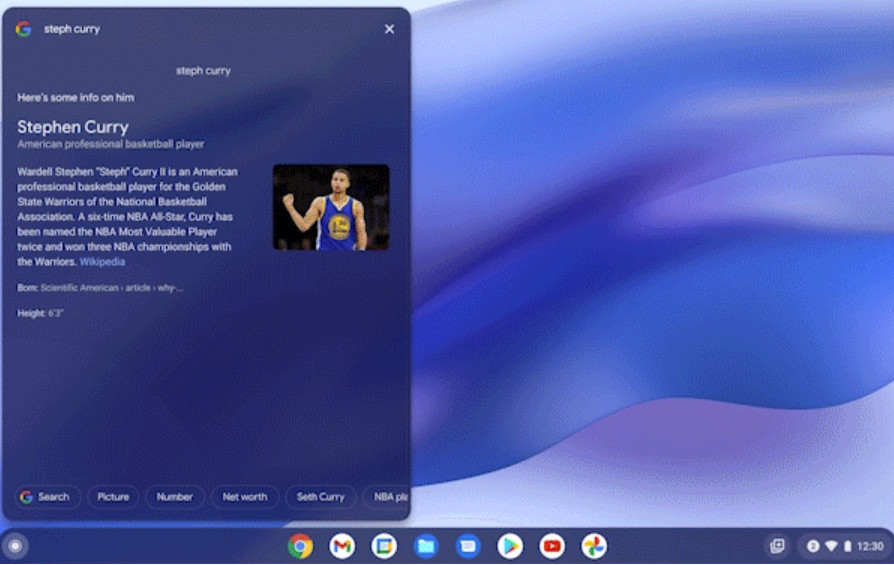The image size is (894, 565).
Task: Open YouTube from the shelf
Action: pyautogui.click(x=552, y=546)
